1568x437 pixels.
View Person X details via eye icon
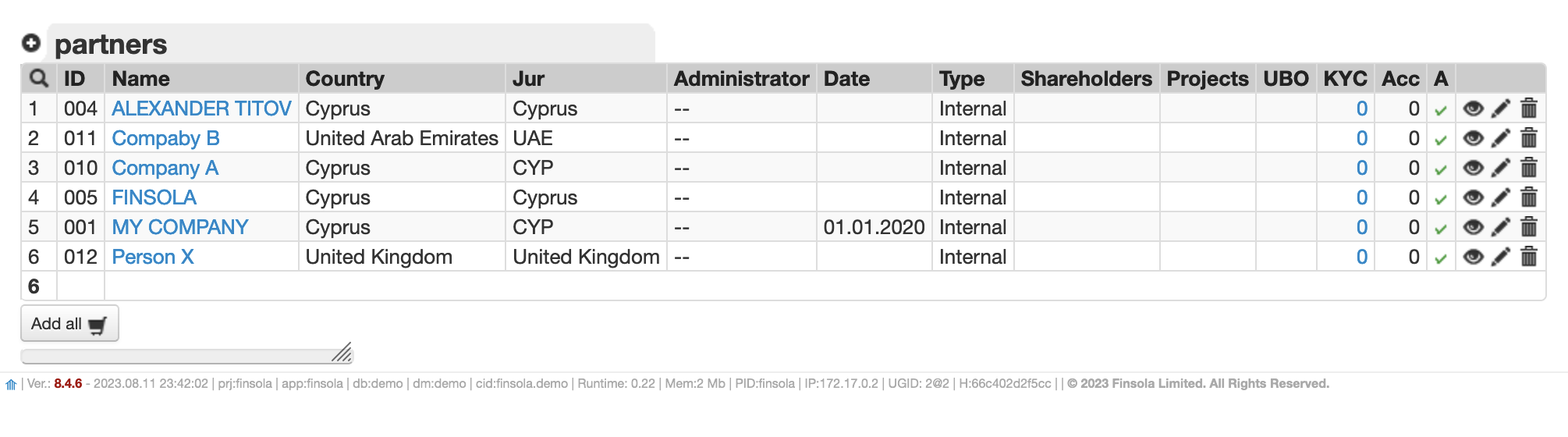[1473, 257]
